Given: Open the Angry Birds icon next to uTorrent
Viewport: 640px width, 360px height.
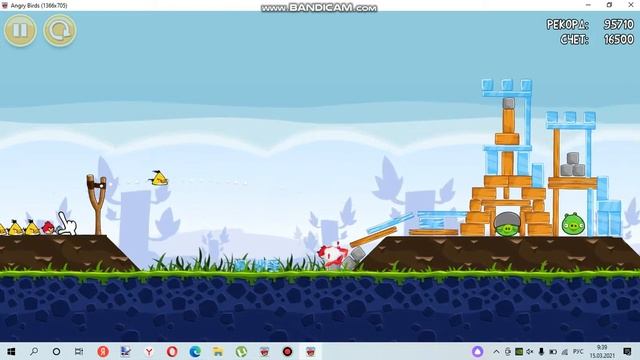Looking at the screenshot, I should coord(264,351).
